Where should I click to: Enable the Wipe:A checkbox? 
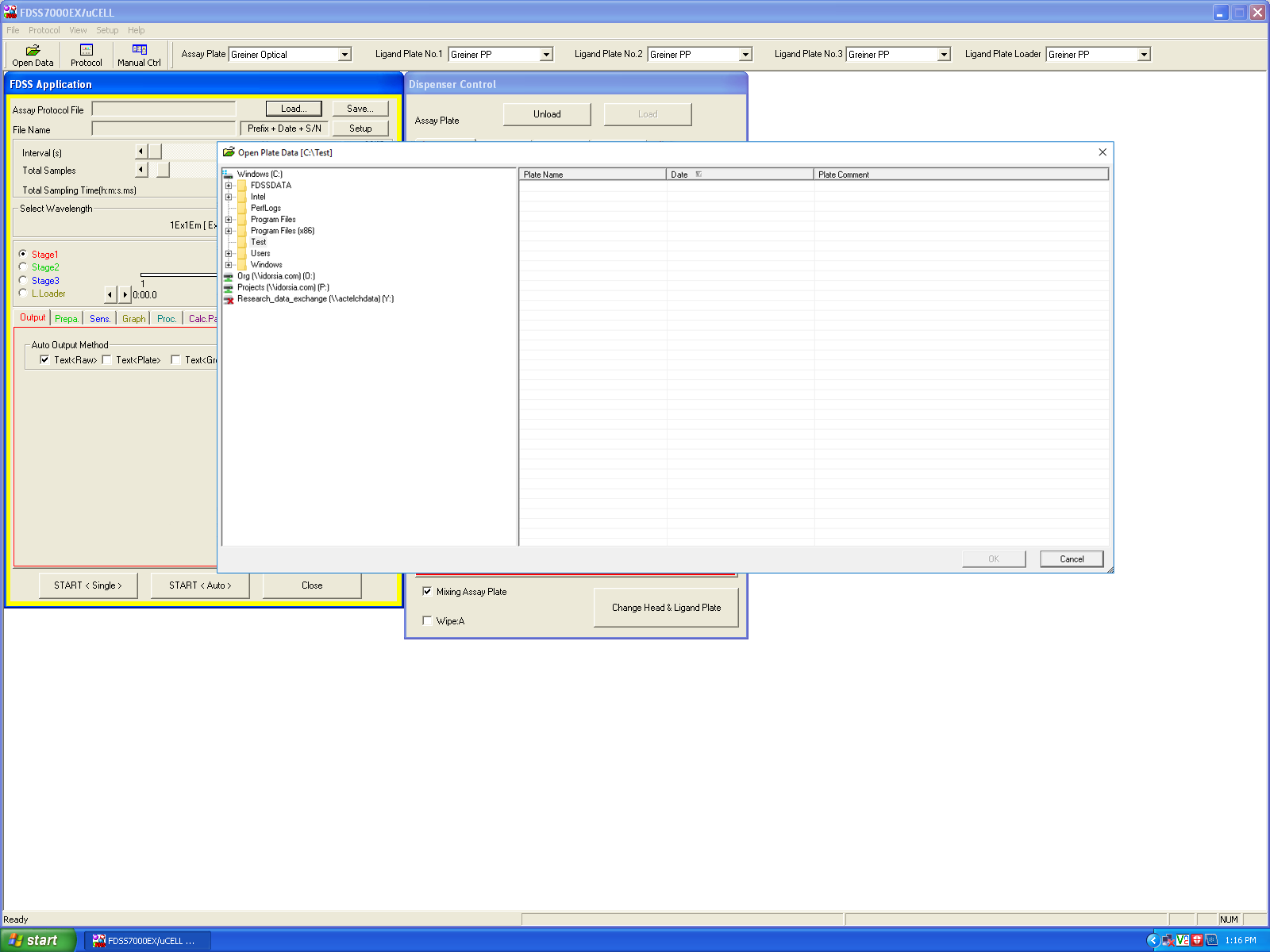[427, 621]
